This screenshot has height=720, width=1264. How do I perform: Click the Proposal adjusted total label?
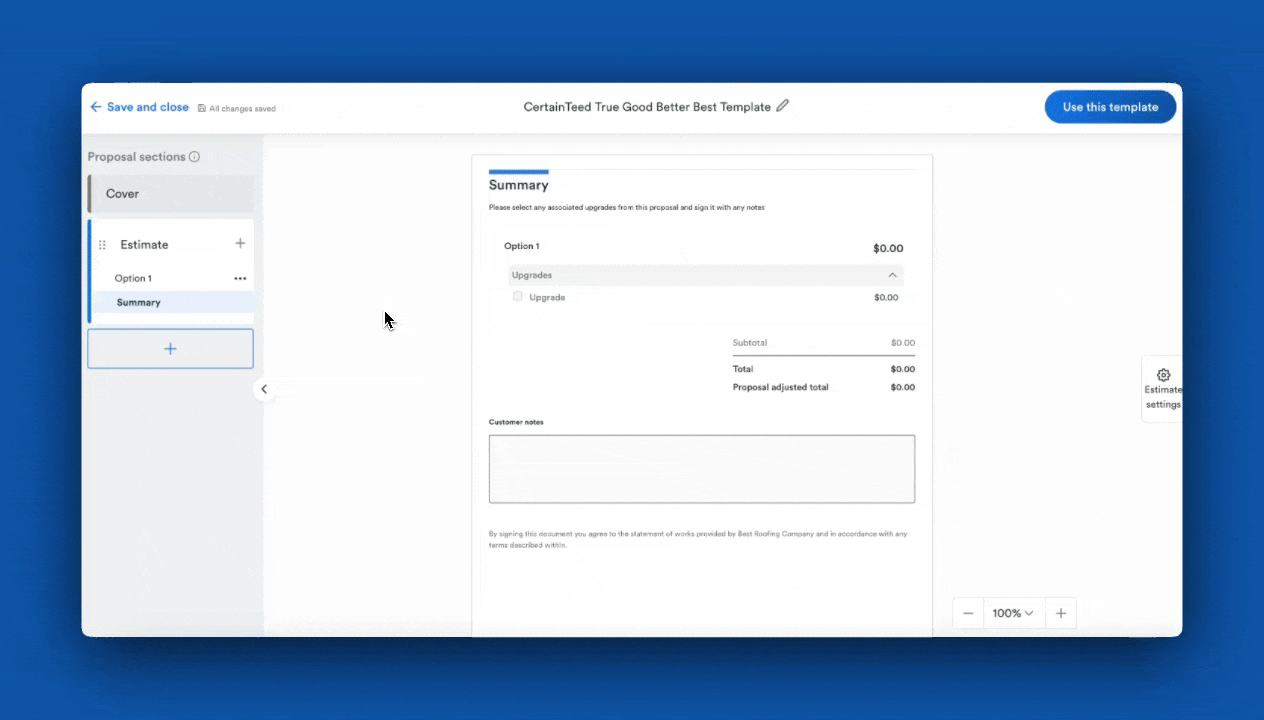[780, 387]
